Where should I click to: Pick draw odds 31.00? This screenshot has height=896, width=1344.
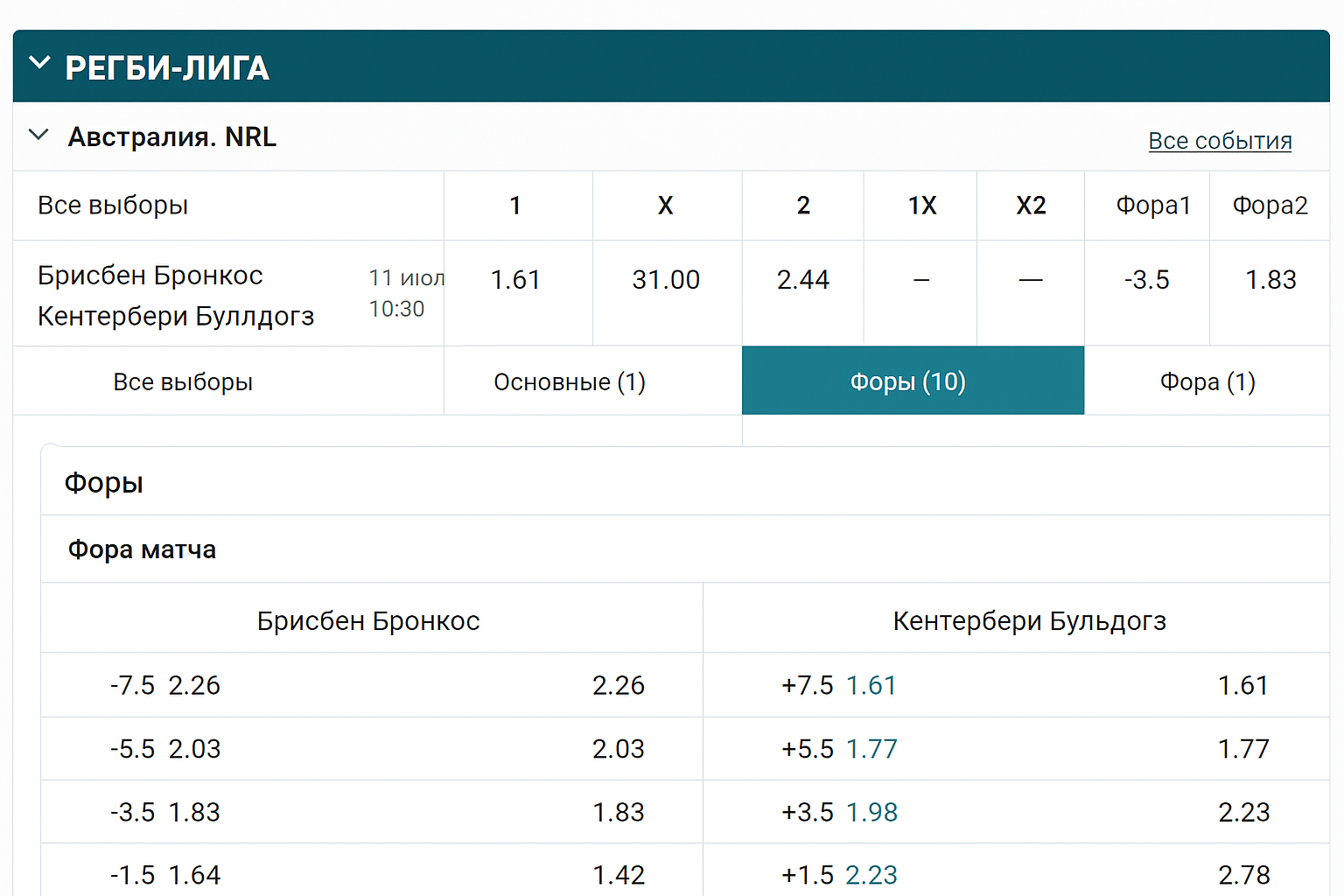666,280
